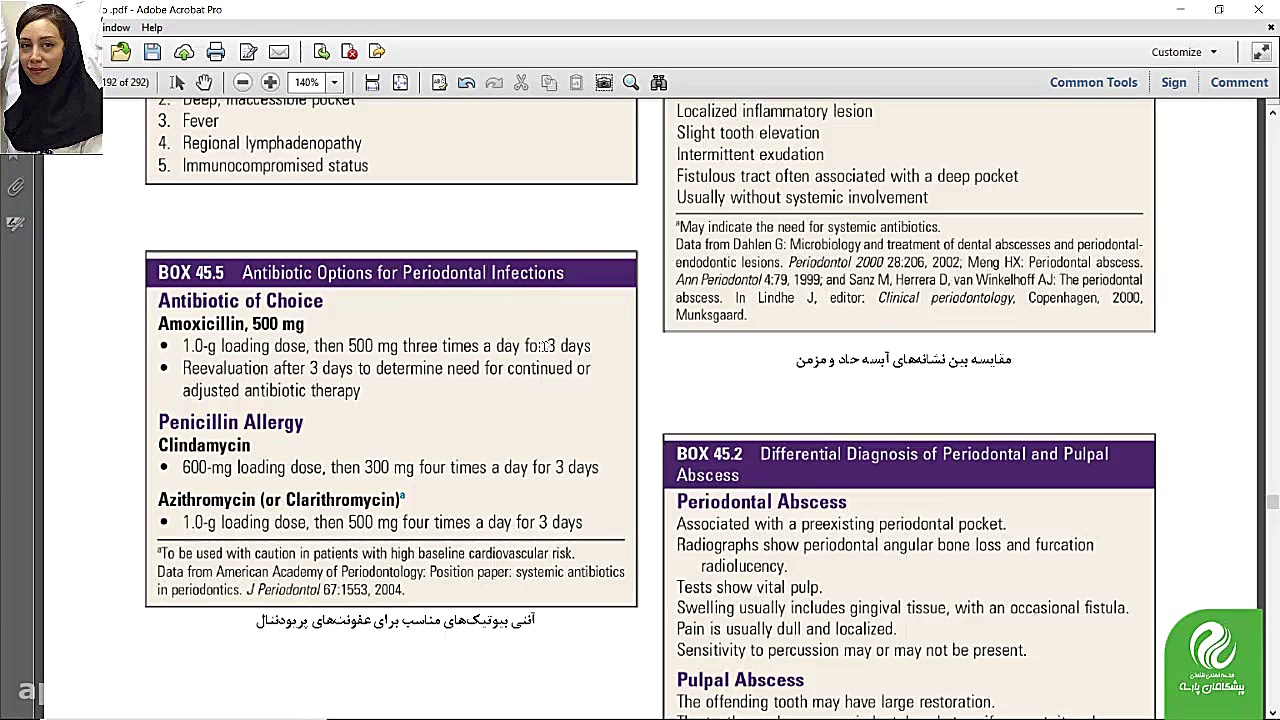The width and height of the screenshot is (1280, 720).
Task: Click 'Immunocompromised status' list item
Action: [275, 166]
